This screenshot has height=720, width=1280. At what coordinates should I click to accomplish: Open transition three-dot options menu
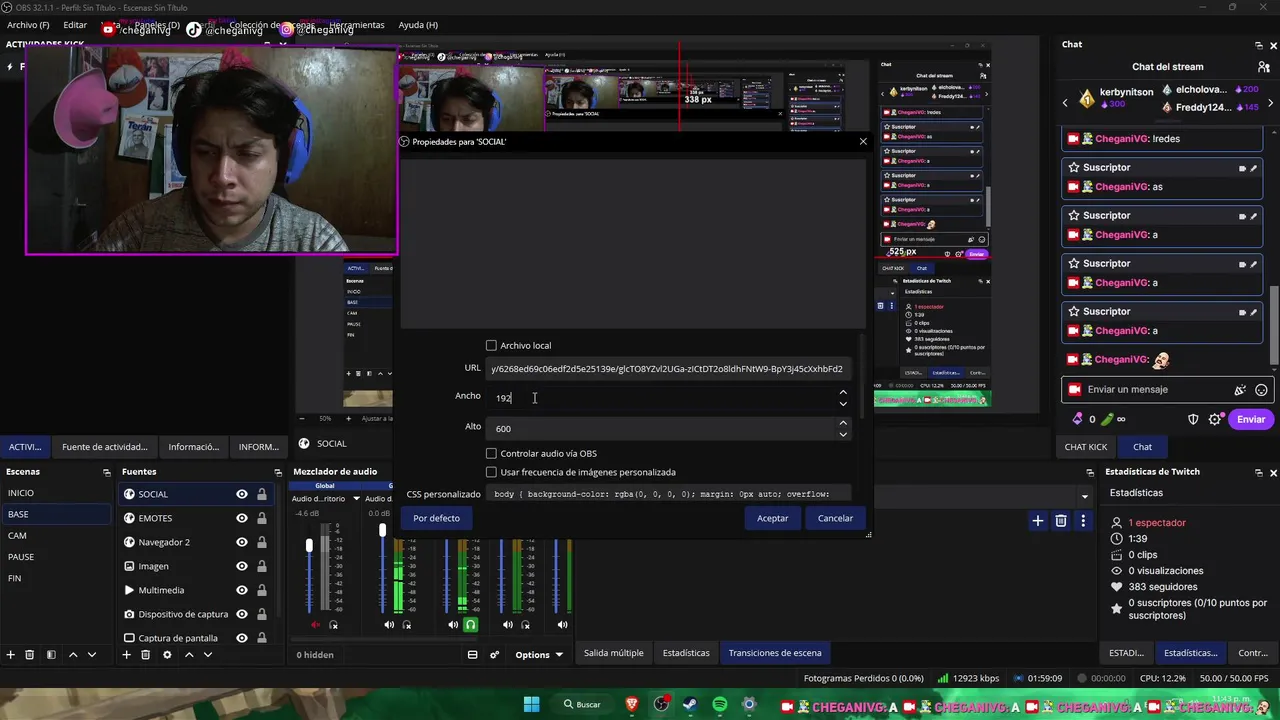point(1083,521)
